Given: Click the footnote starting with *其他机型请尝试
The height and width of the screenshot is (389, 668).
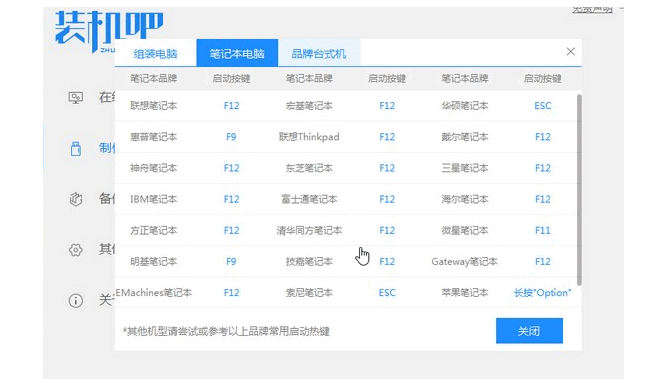Looking at the screenshot, I should coord(226,331).
